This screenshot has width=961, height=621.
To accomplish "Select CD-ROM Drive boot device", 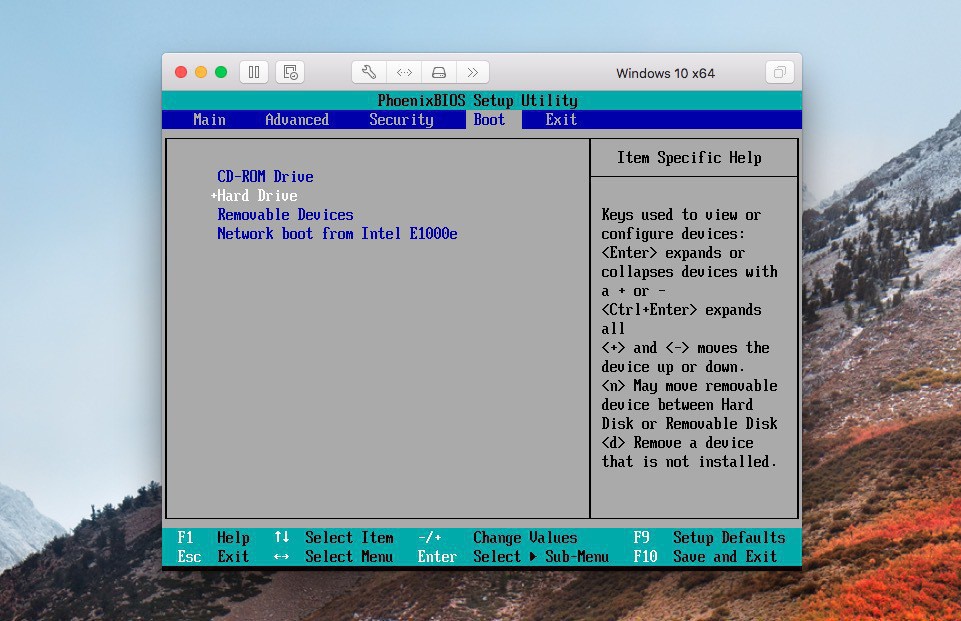I will (x=265, y=177).
